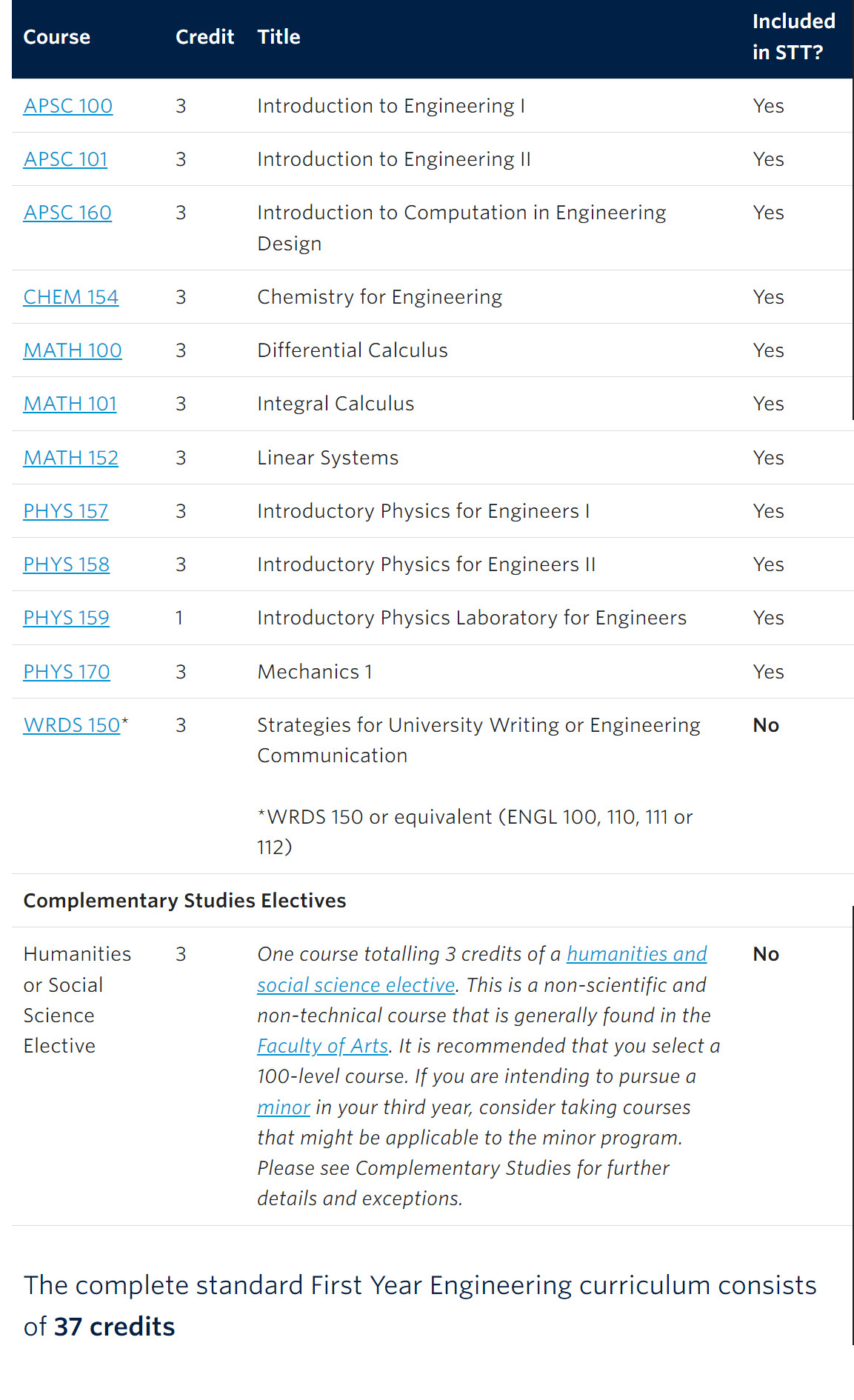Click the Complementary Studies Electives heading
The width and height of the screenshot is (854, 1400).
point(184,901)
